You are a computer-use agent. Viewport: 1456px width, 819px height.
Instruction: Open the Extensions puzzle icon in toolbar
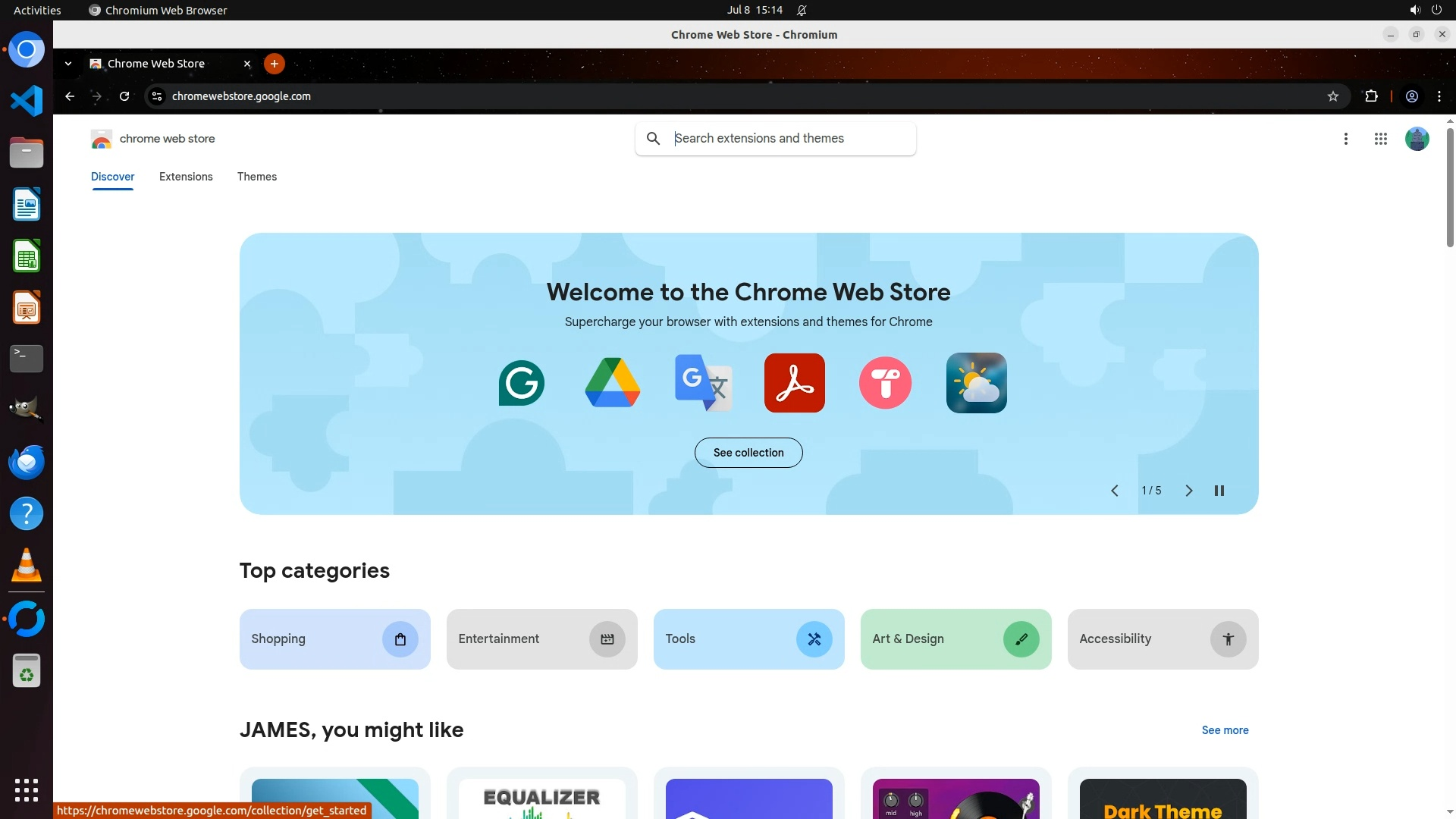[1371, 96]
